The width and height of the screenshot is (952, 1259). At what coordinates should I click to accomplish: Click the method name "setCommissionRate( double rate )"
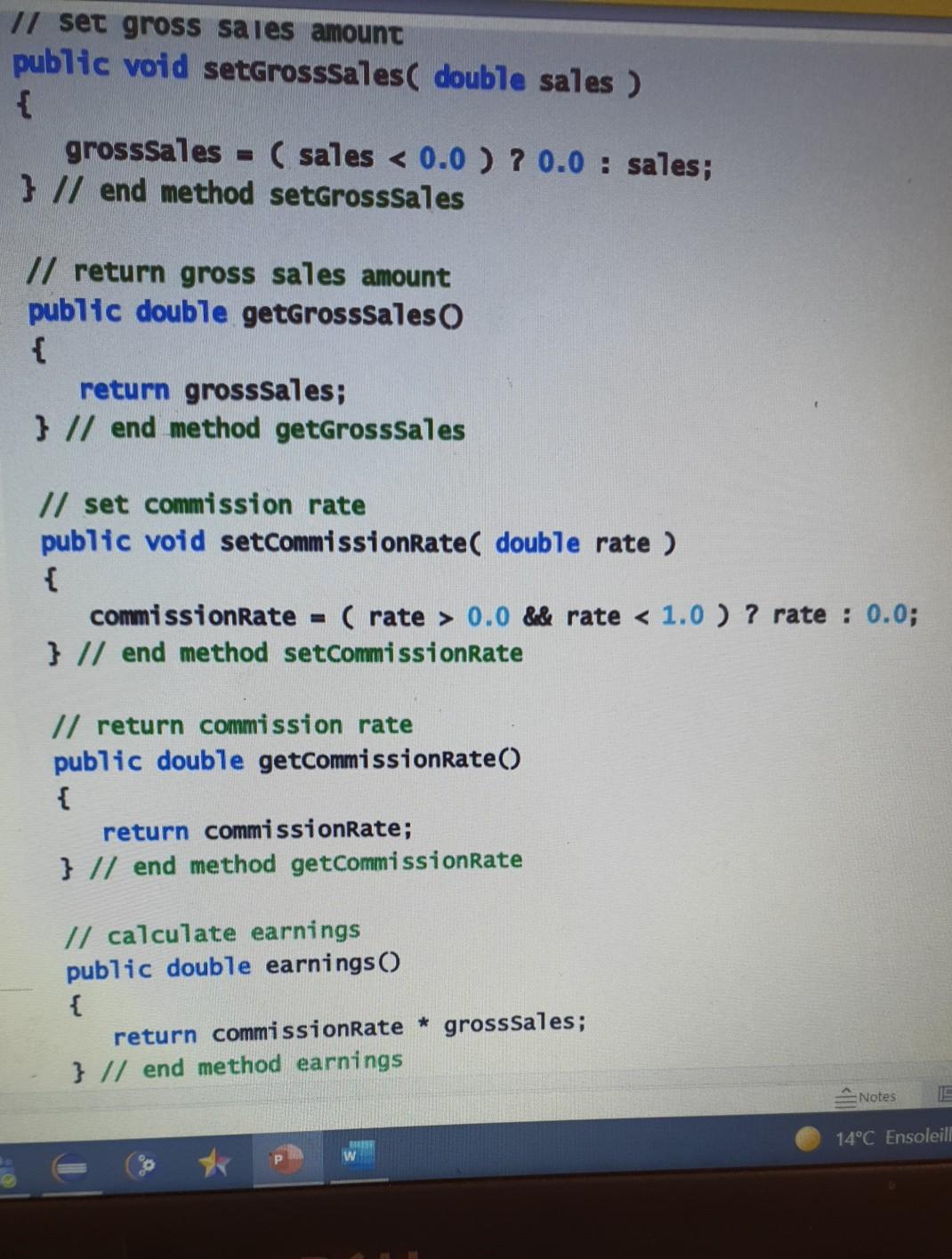tap(448, 542)
